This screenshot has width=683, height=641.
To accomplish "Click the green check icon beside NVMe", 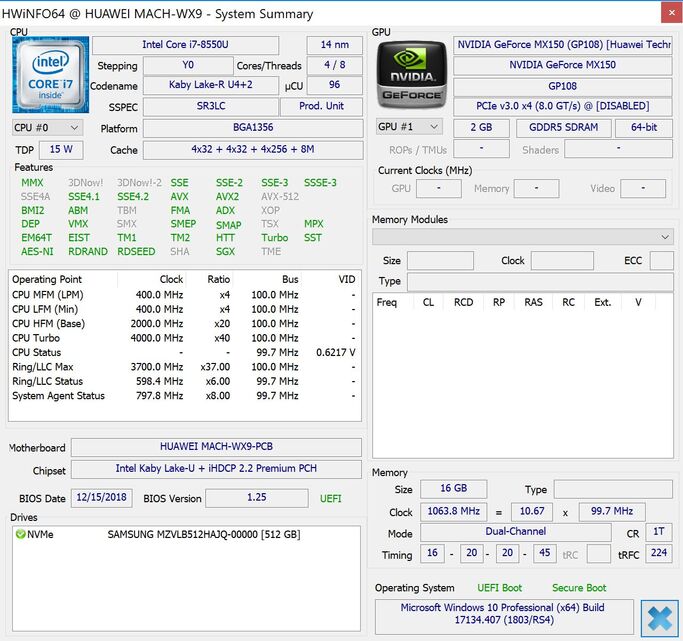I will pos(20,535).
